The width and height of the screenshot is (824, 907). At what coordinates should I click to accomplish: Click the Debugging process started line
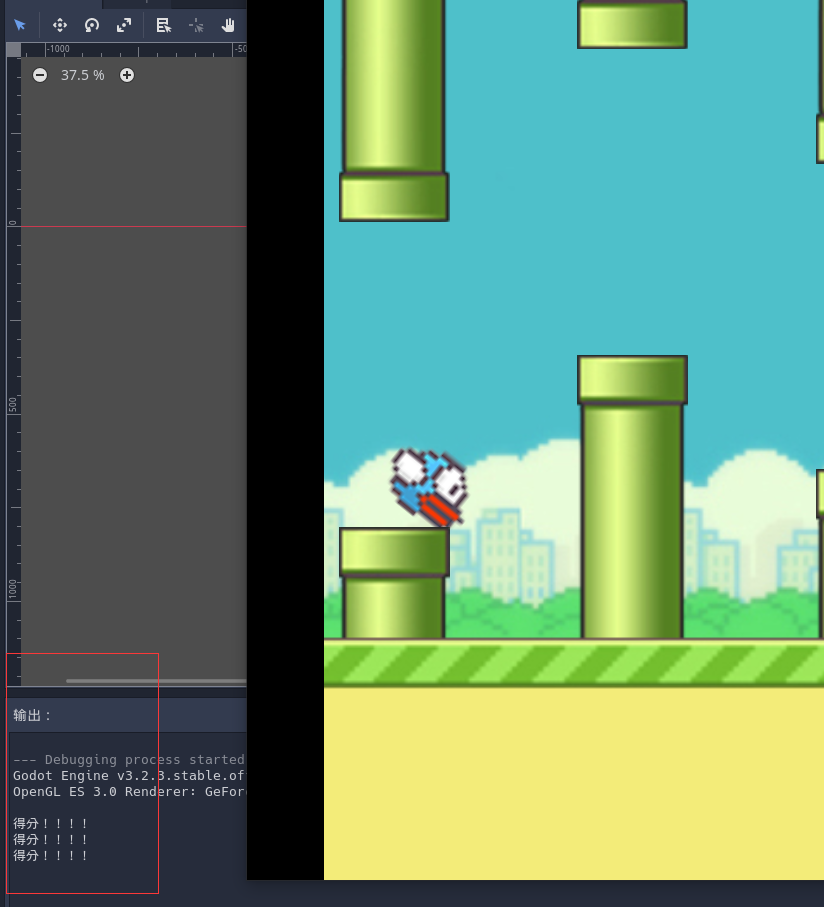[x=128, y=759]
